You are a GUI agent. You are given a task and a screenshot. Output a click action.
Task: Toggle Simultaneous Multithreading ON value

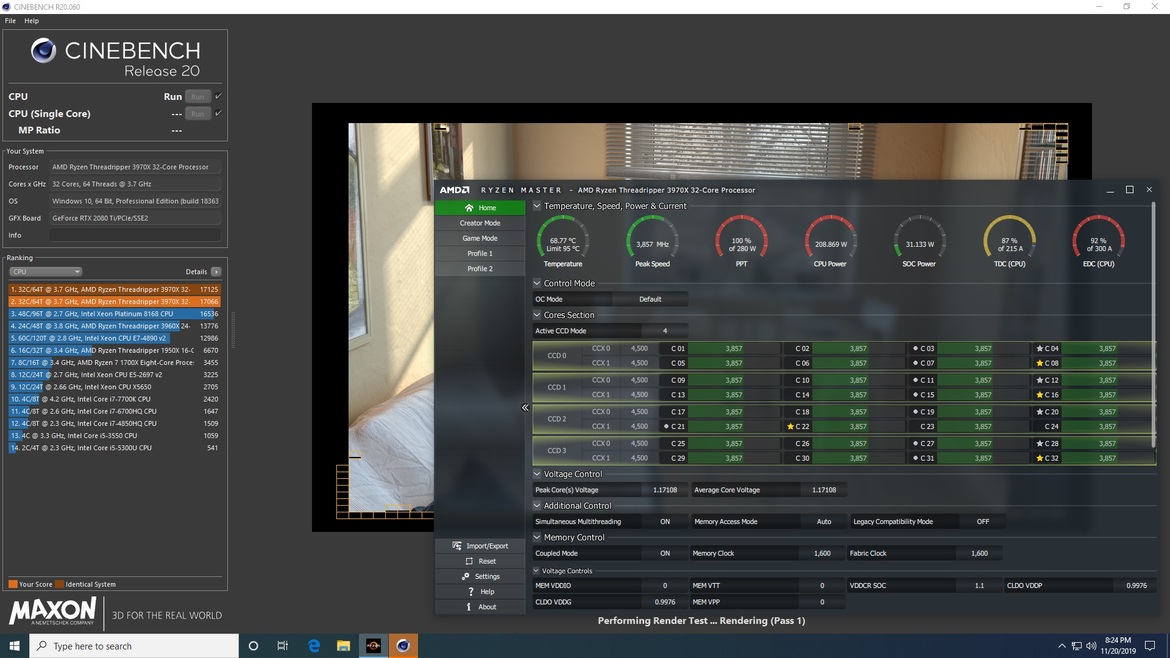coord(665,521)
